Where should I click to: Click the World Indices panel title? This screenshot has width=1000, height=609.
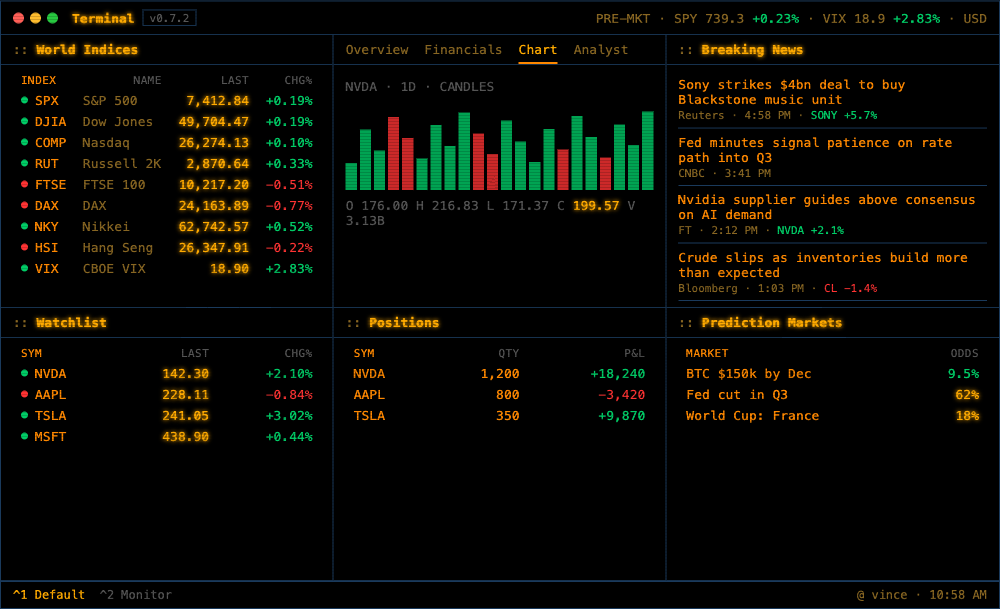click(87, 50)
